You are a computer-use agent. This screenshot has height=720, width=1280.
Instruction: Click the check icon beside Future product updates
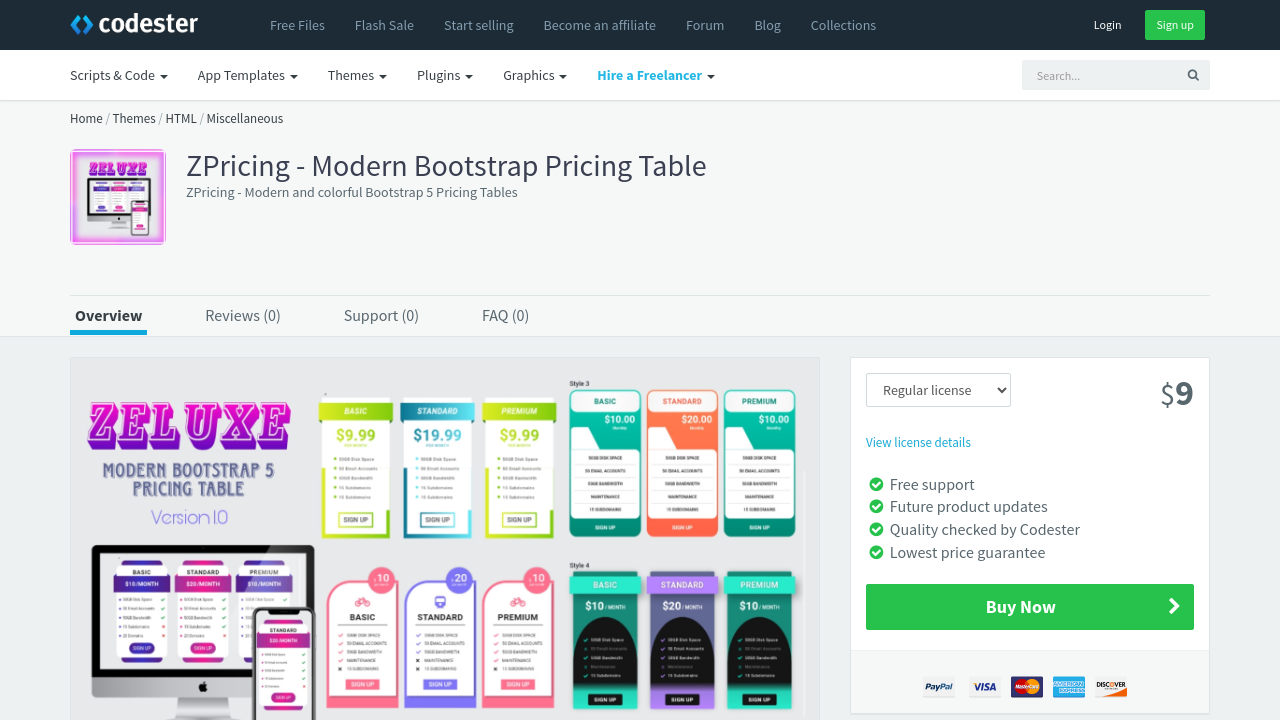[x=876, y=507]
